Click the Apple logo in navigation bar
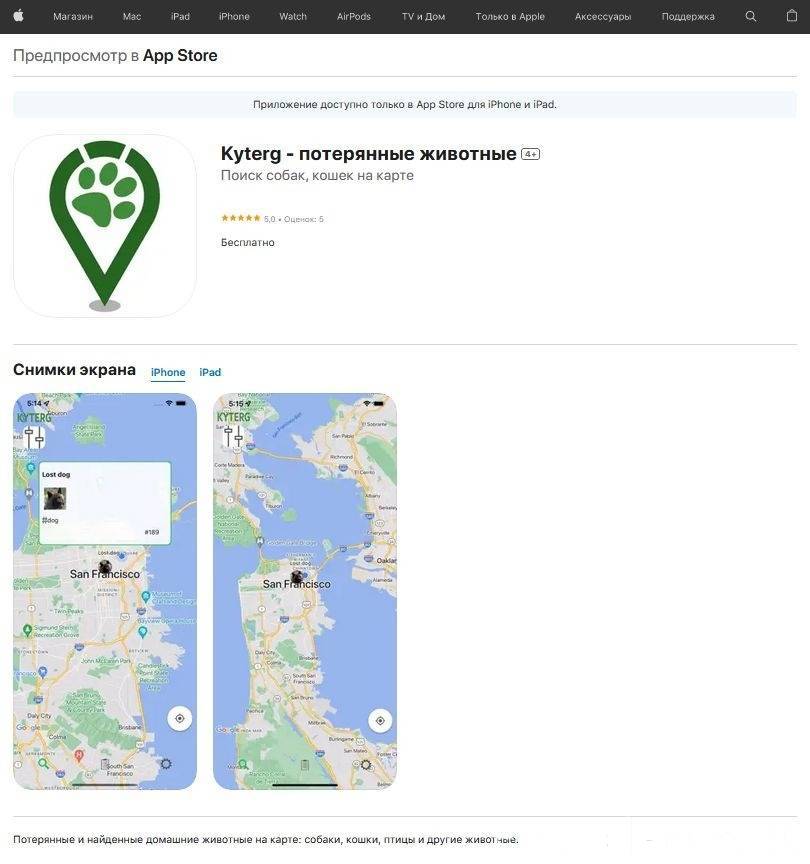 19,16
